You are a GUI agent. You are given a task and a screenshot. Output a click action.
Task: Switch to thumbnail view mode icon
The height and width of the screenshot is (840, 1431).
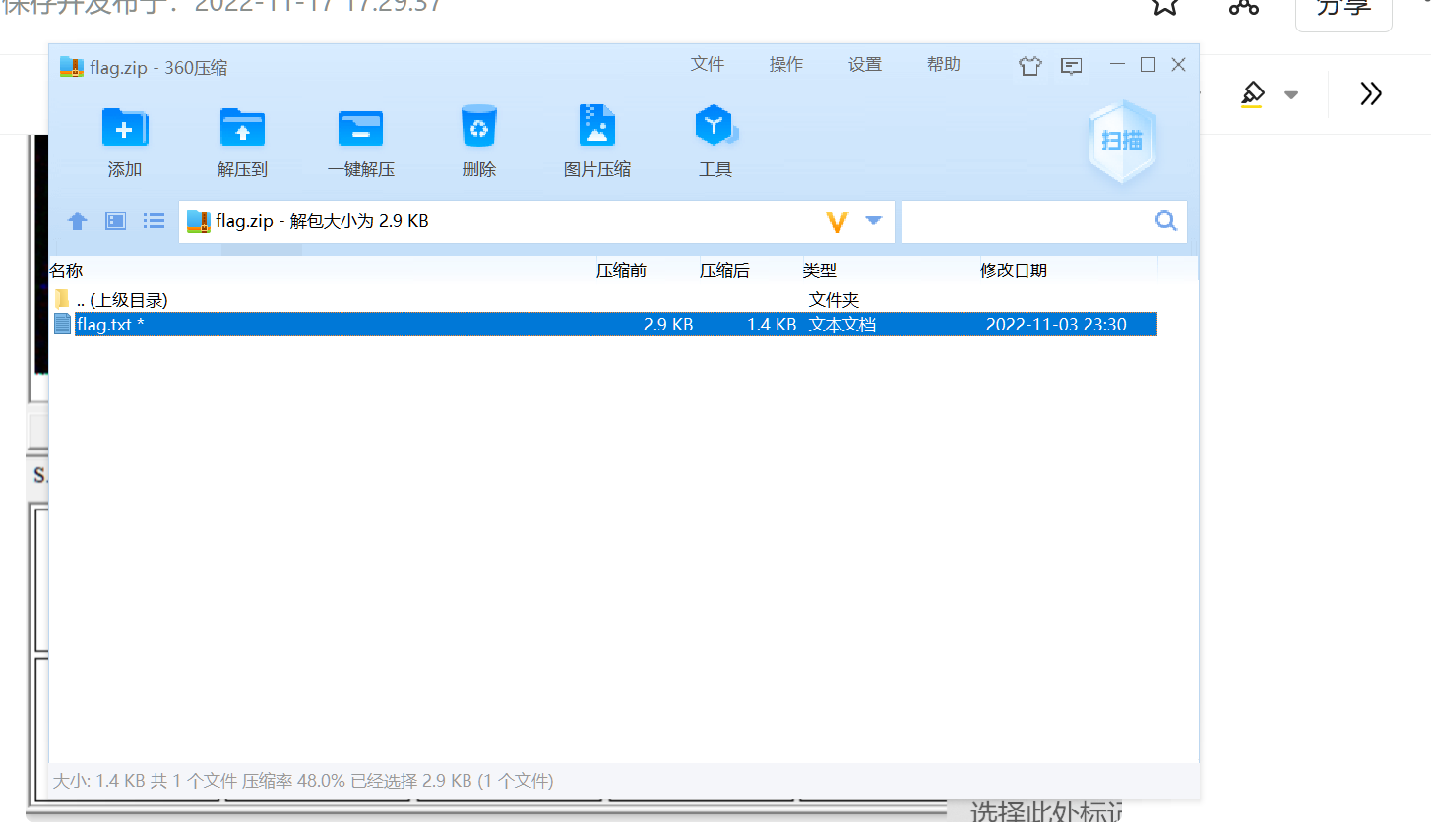coord(116,221)
